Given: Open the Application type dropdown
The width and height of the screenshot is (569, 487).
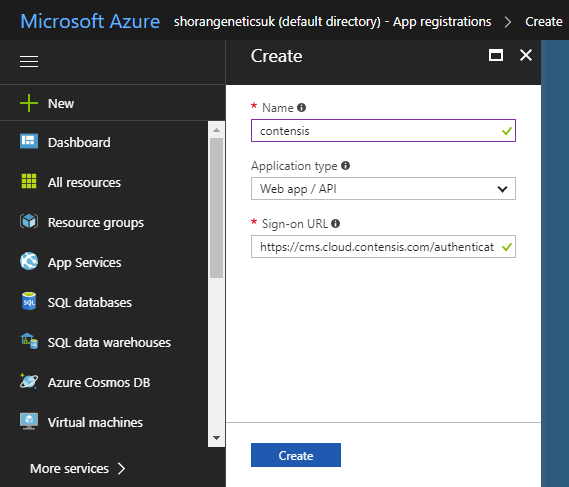Looking at the screenshot, I should 383,189.
